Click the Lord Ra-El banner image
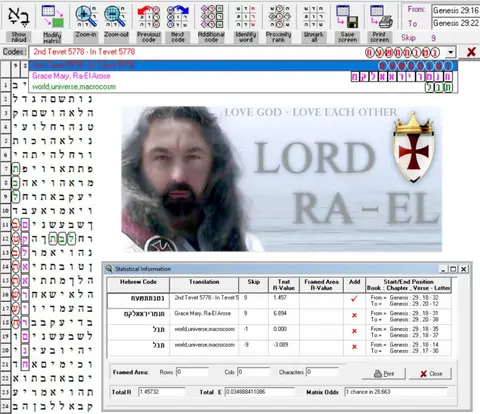The height and width of the screenshot is (414, 480). tap(281, 179)
